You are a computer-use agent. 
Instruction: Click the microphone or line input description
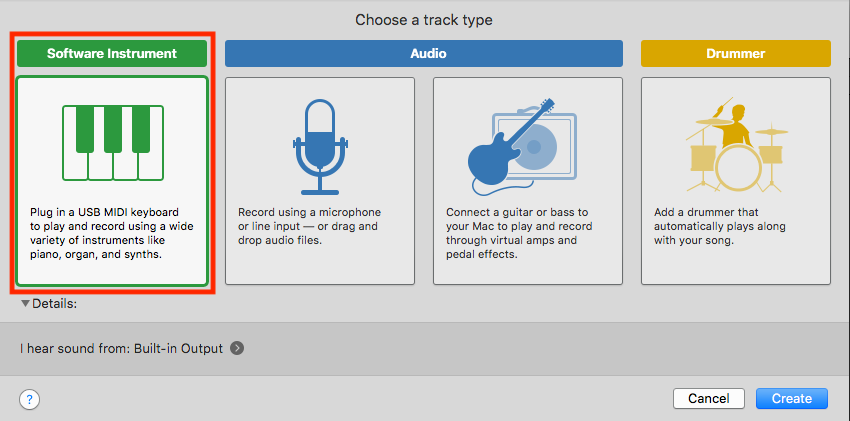[x=310, y=226]
